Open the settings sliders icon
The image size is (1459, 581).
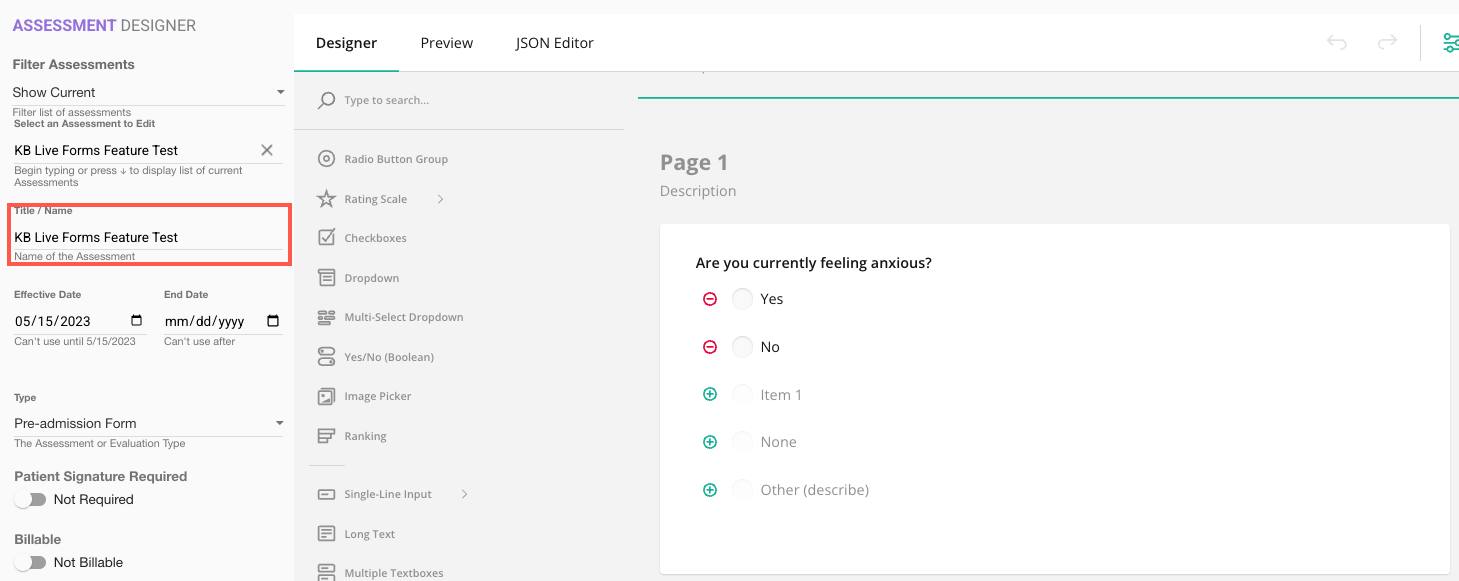[x=1449, y=42]
